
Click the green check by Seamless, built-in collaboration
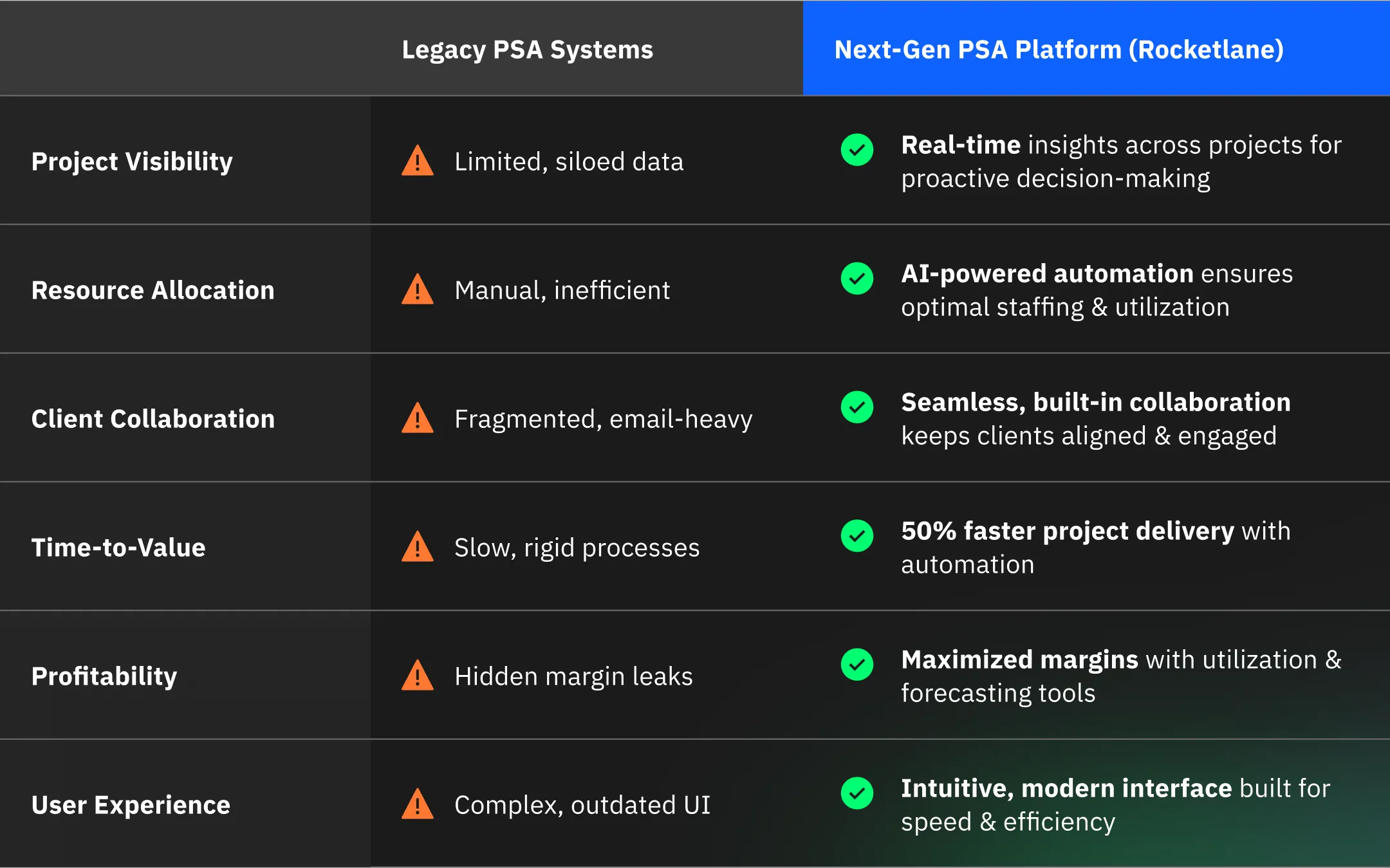tap(857, 407)
